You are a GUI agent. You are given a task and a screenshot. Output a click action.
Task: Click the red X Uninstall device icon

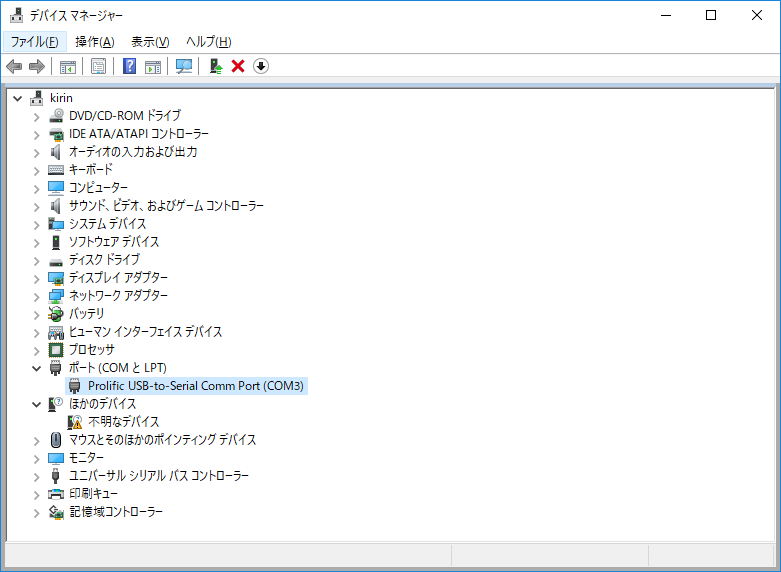click(x=238, y=66)
